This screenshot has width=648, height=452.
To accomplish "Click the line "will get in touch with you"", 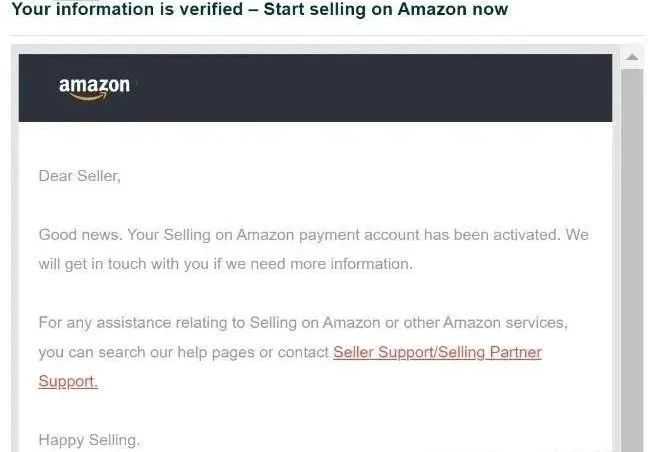I will pos(124,264).
